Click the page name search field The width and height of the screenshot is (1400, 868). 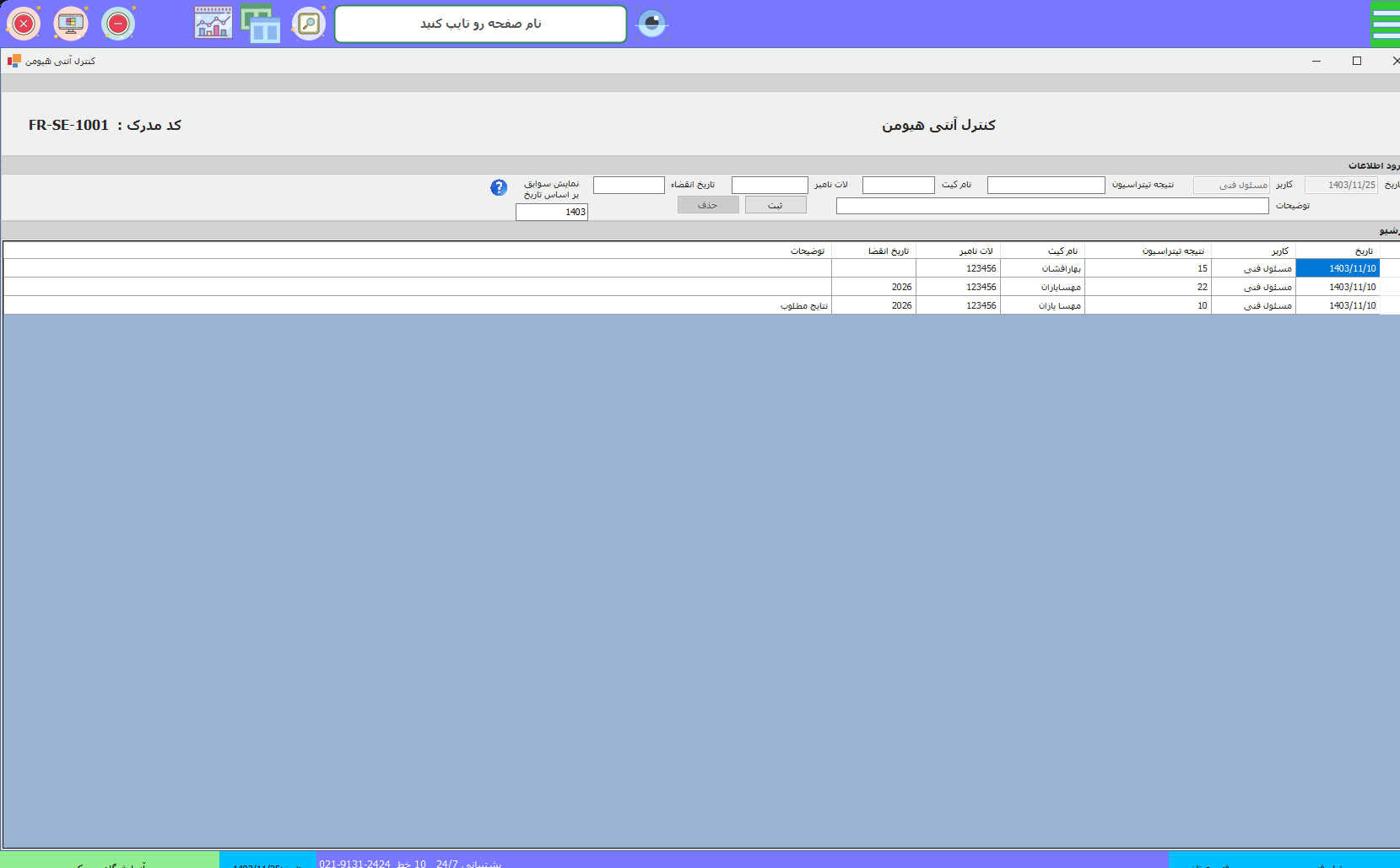480,24
